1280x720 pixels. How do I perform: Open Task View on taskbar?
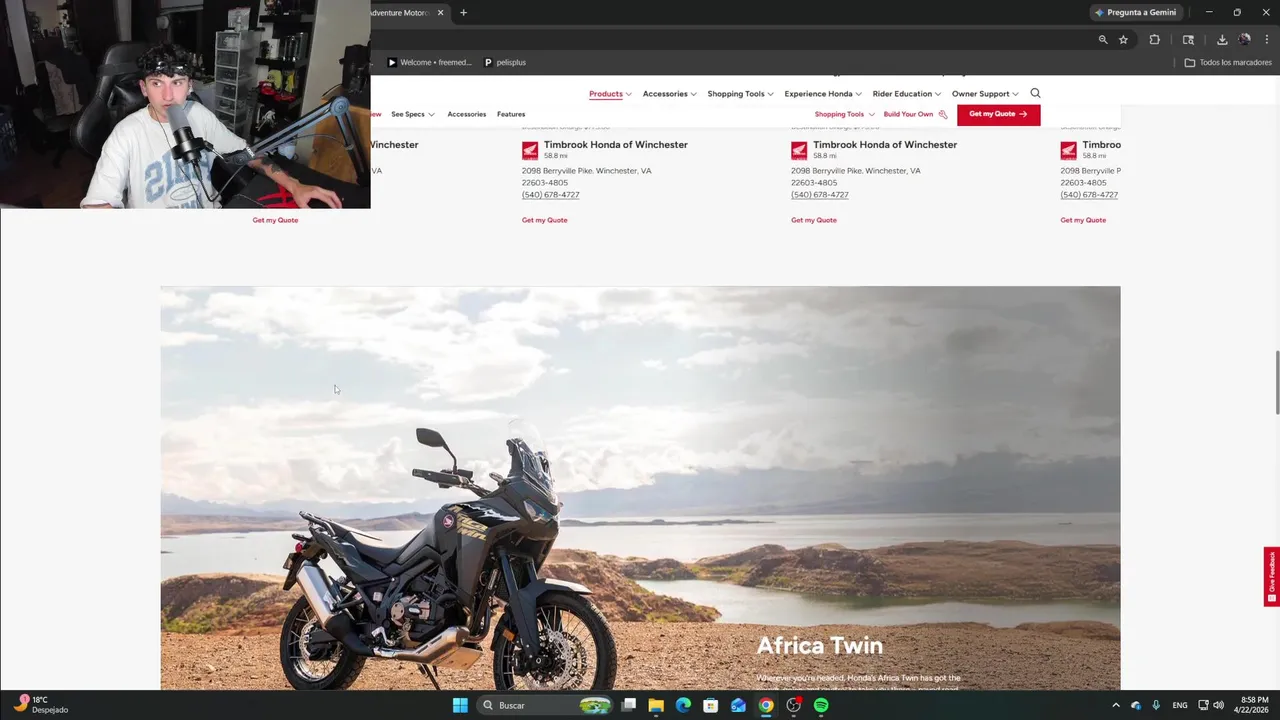[x=629, y=705]
